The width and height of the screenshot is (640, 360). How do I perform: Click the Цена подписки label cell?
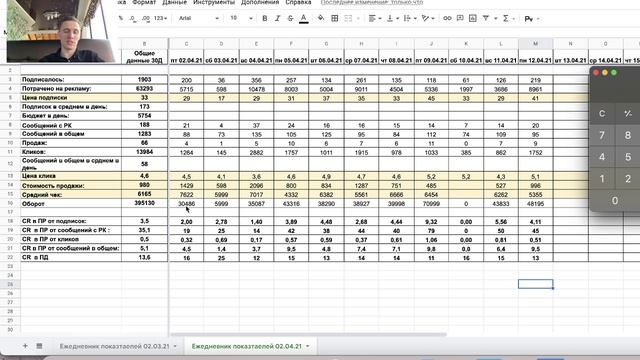point(71,98)
